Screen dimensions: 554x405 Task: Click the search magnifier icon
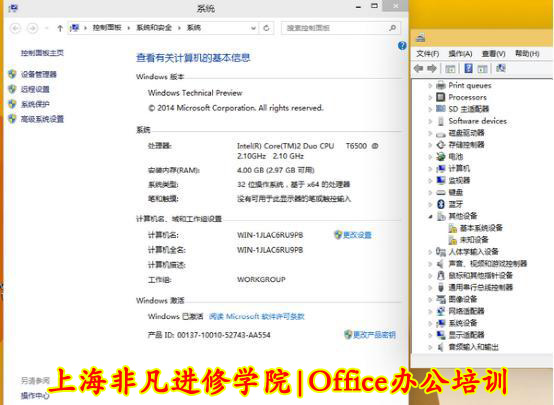393,28
